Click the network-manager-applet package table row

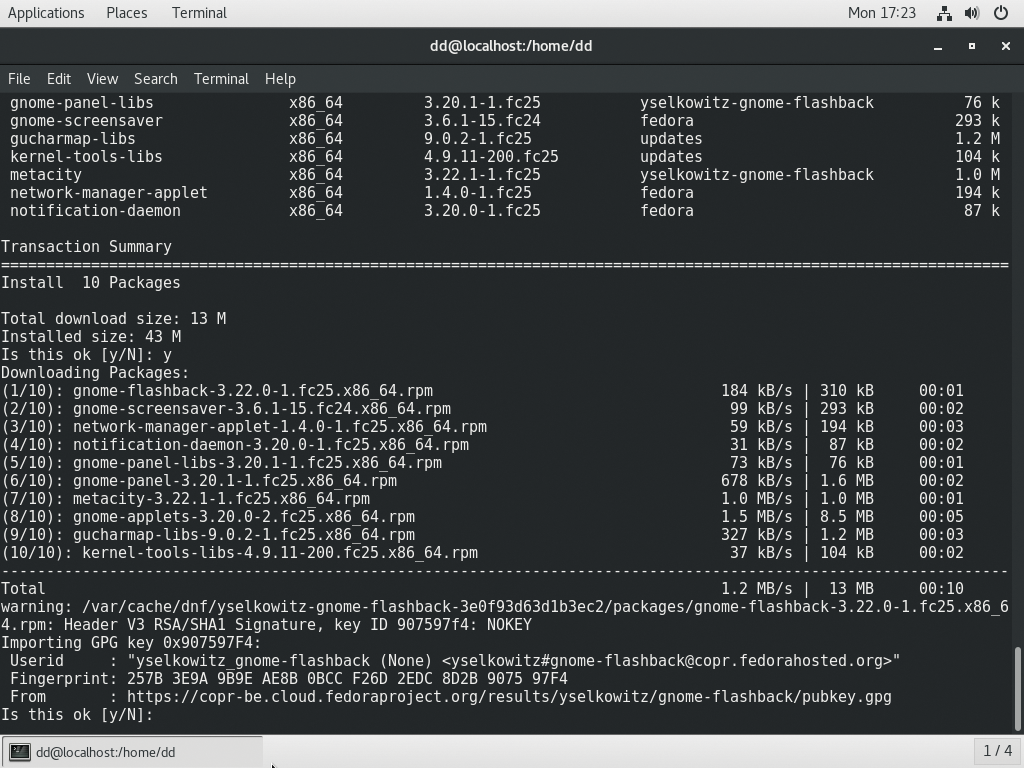pos(505,193)
